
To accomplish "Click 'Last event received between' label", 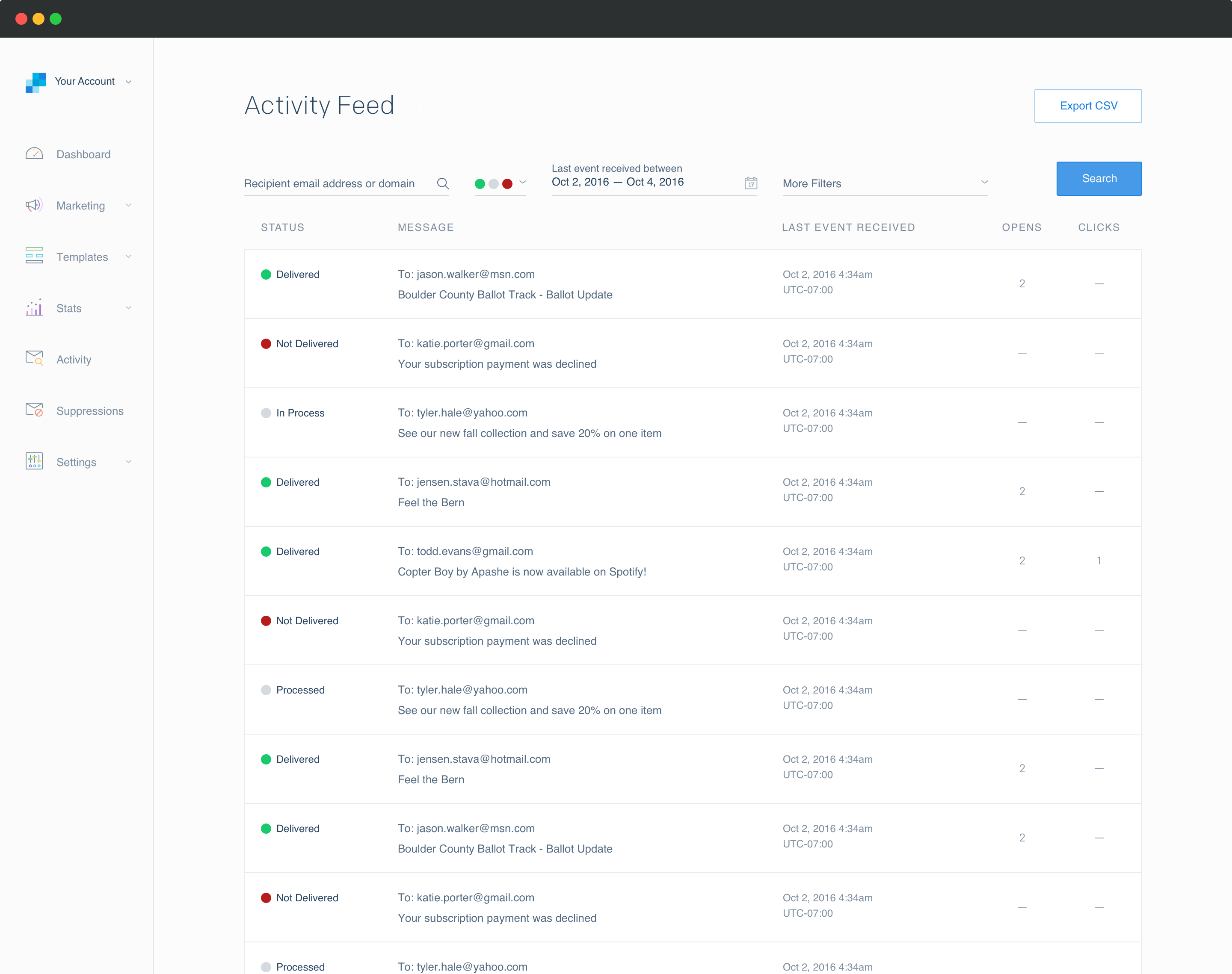I will (616, 168).
